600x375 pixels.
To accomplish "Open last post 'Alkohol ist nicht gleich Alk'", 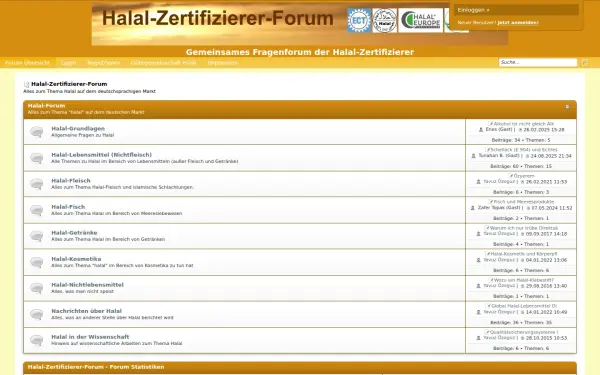I will [523, 124].
